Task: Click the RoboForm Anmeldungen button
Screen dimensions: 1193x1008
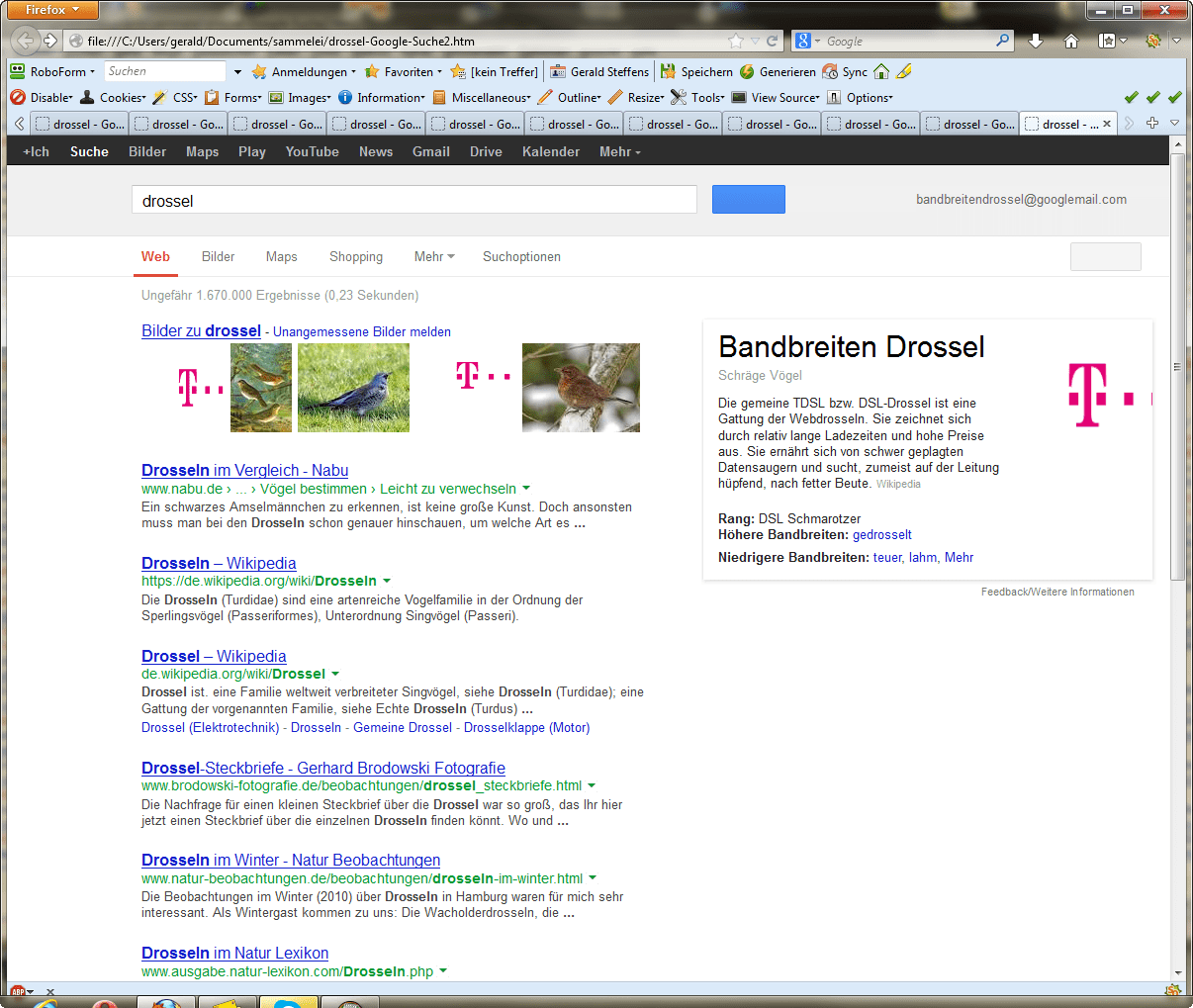Action: (303, 71)
